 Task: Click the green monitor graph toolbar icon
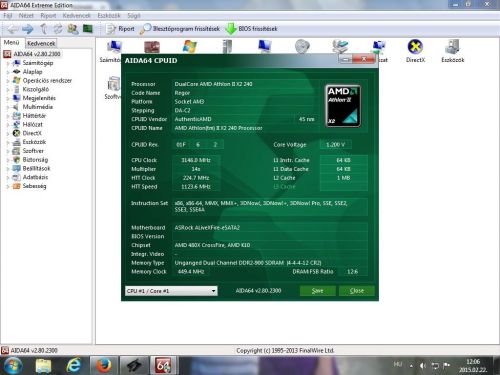coord(88,29)
